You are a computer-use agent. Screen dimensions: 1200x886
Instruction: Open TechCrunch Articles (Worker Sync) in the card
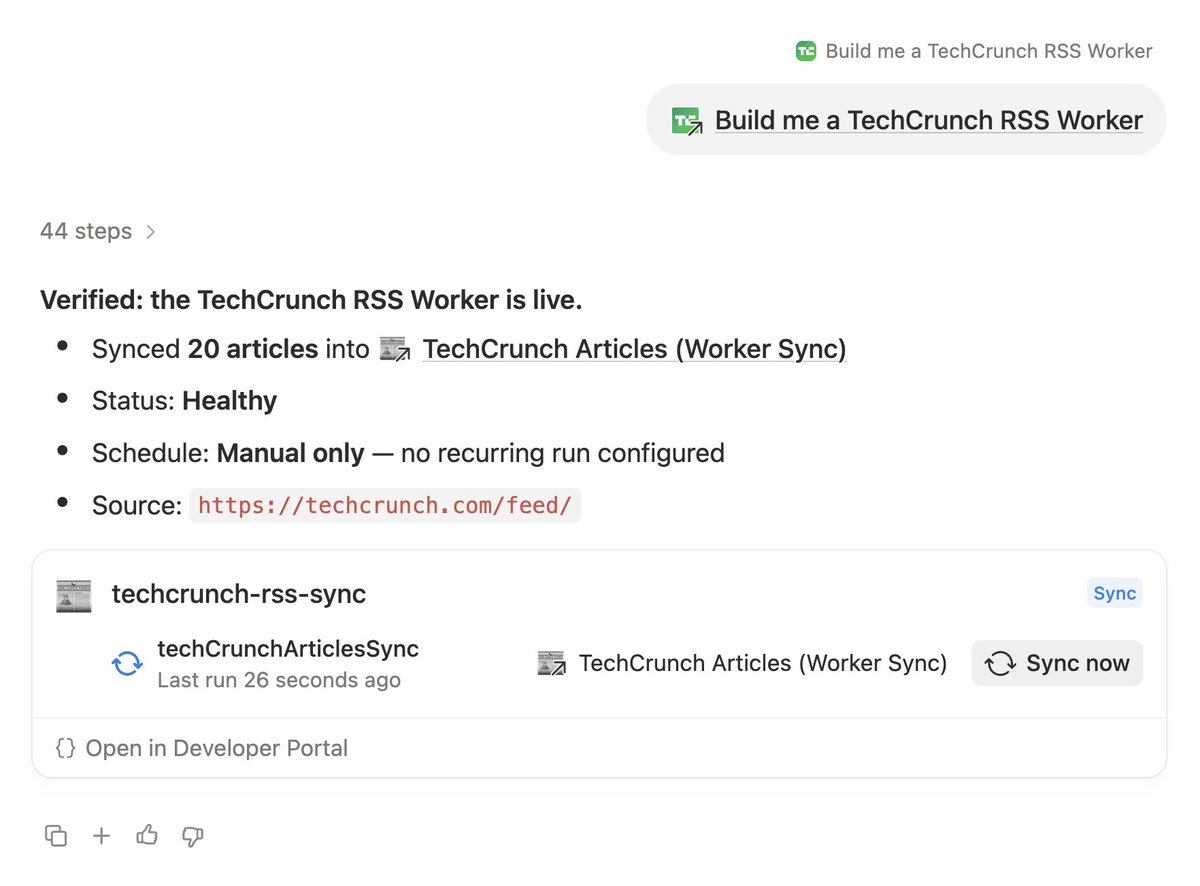(x=762, y=663)
